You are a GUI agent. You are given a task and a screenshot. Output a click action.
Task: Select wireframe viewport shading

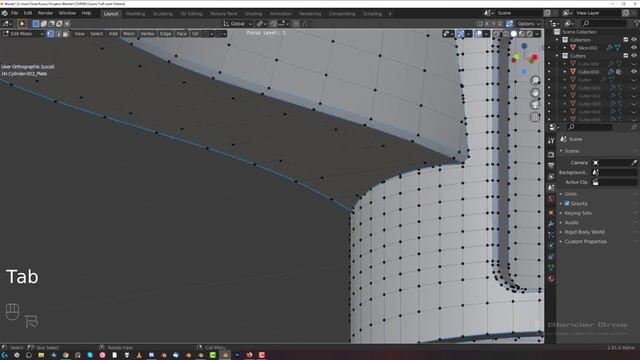pyautogui.click(x=506, y=34)
